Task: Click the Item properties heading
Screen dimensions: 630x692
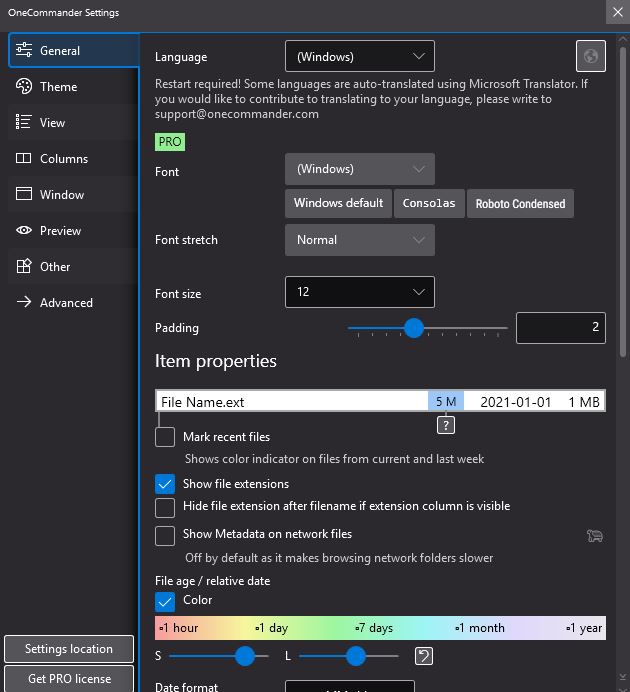Action: tap(216, 361)
